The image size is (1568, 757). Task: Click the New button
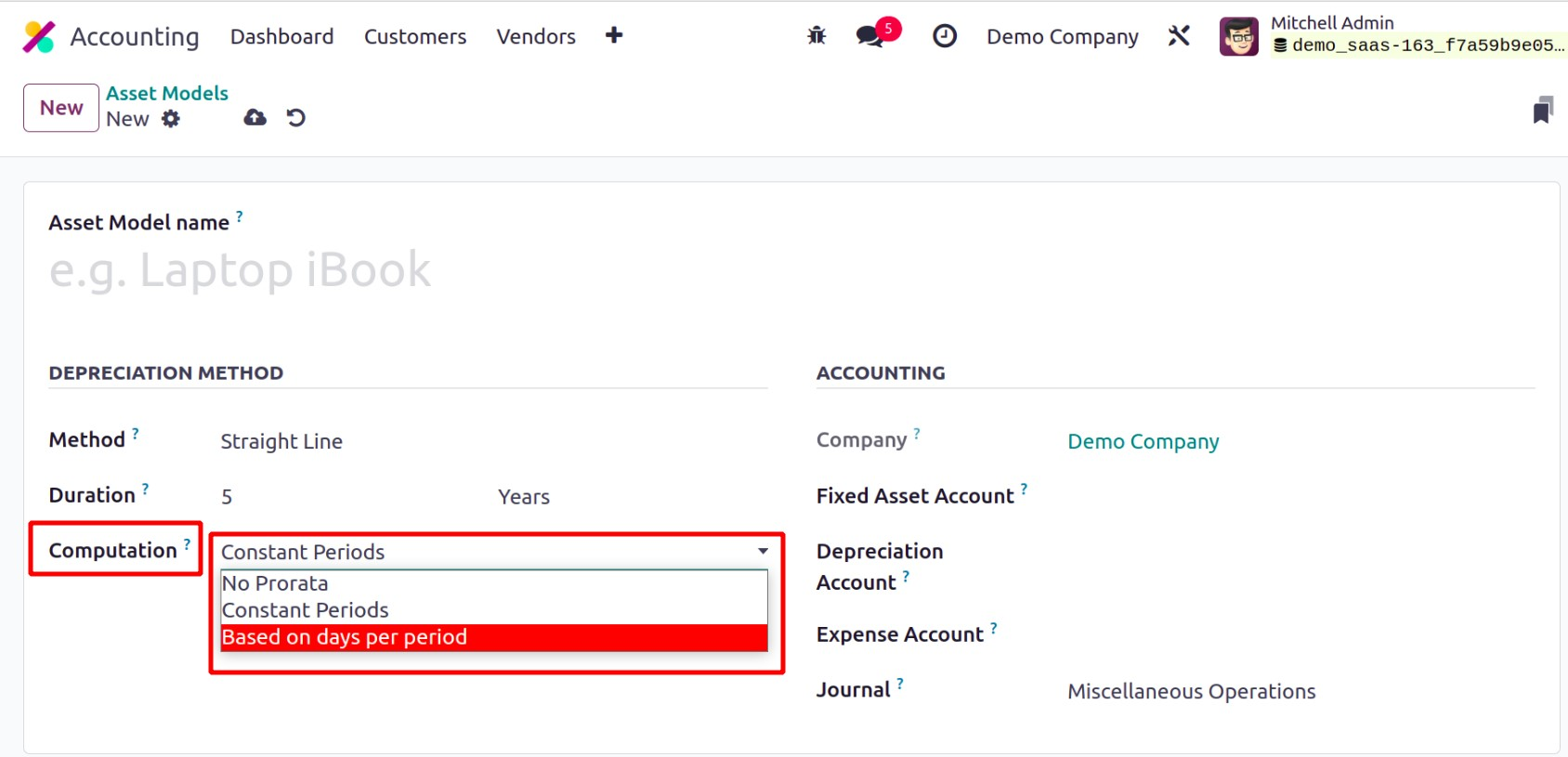pos(61,108)
